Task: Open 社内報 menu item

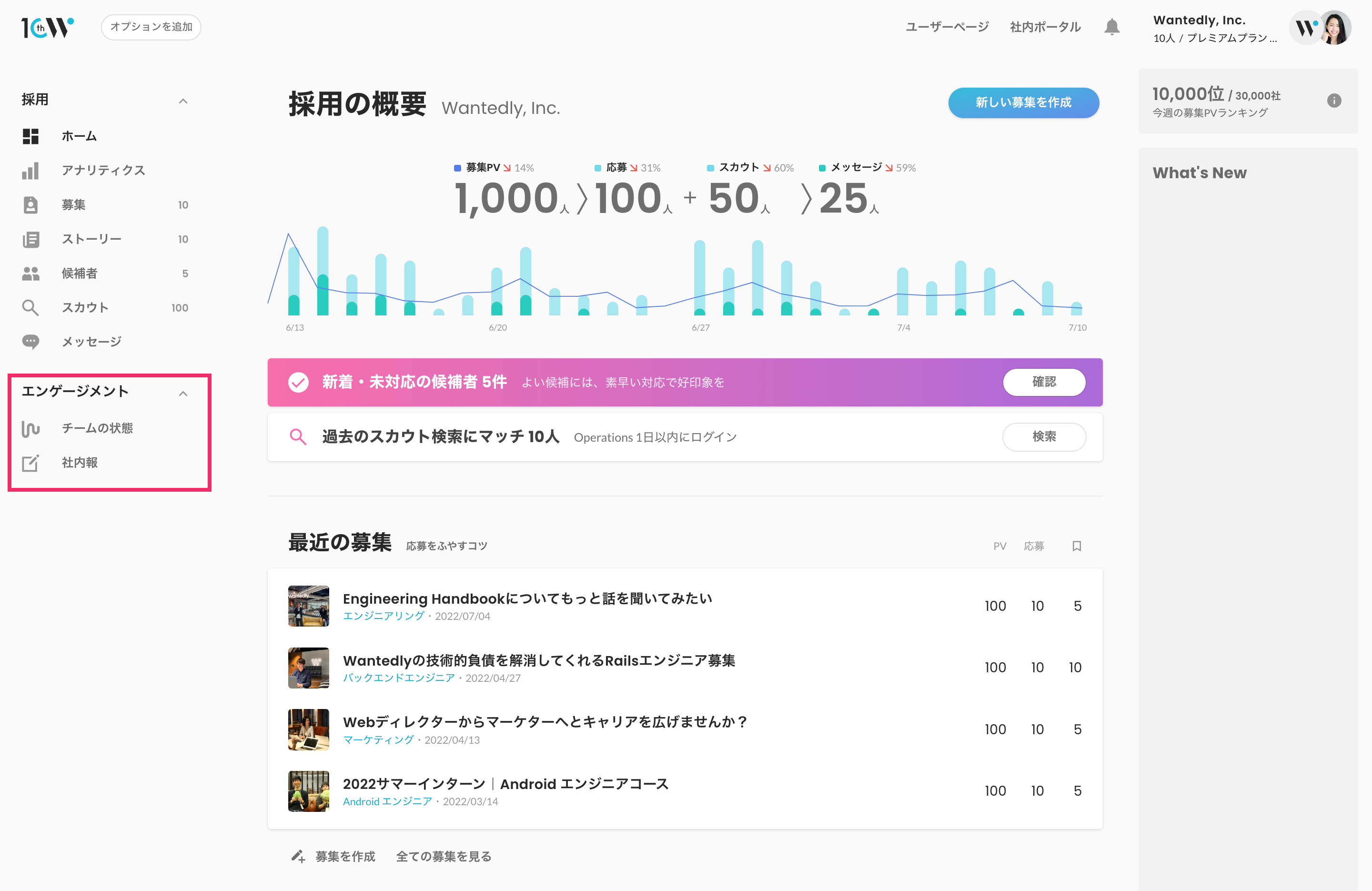Action: (80, 463)
